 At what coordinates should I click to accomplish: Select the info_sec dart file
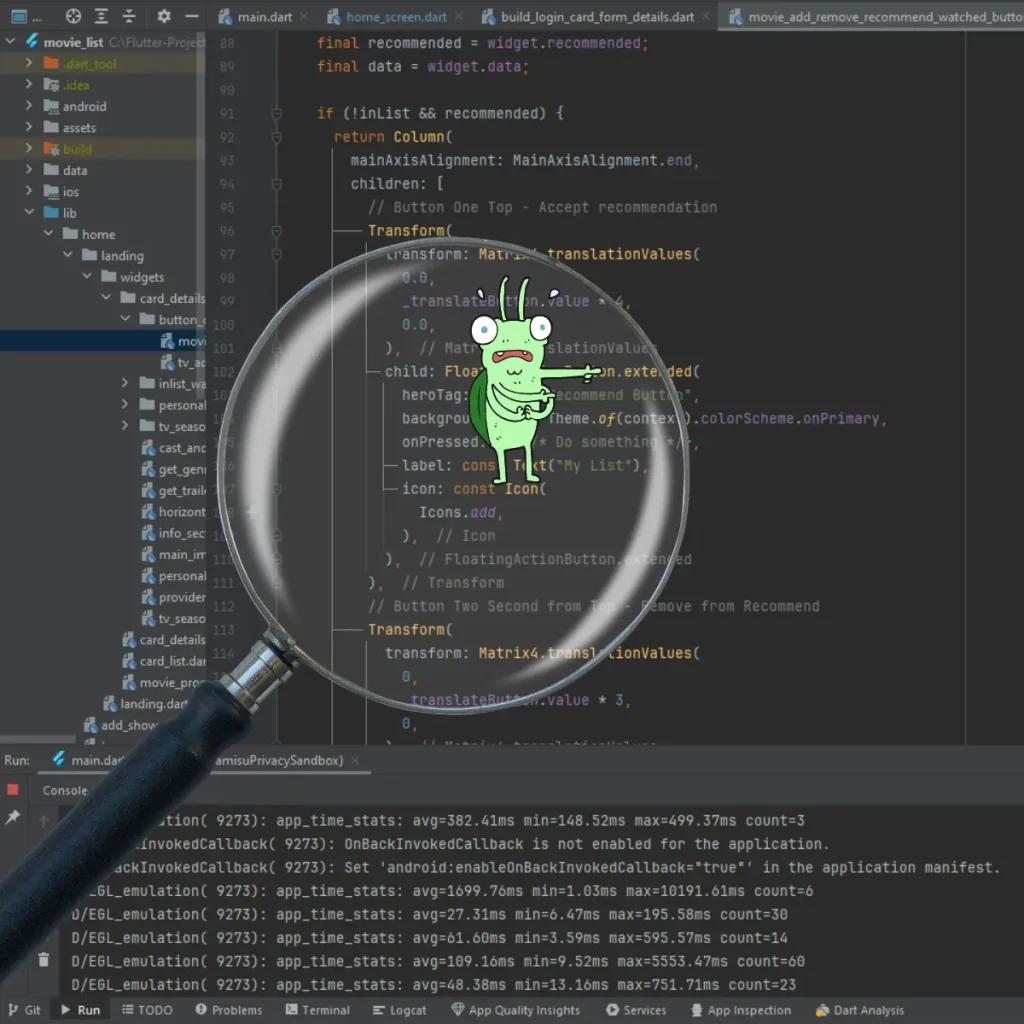[x=173, y=534]
